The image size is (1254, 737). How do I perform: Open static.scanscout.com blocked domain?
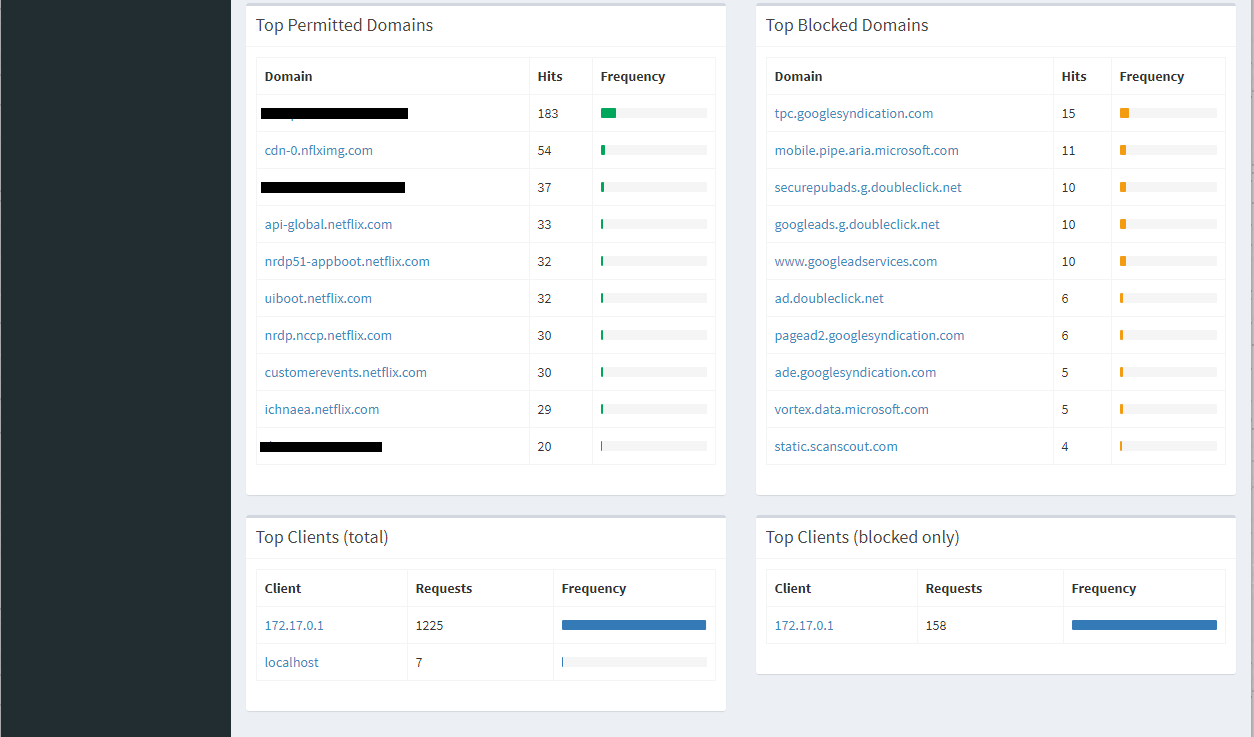836,446
